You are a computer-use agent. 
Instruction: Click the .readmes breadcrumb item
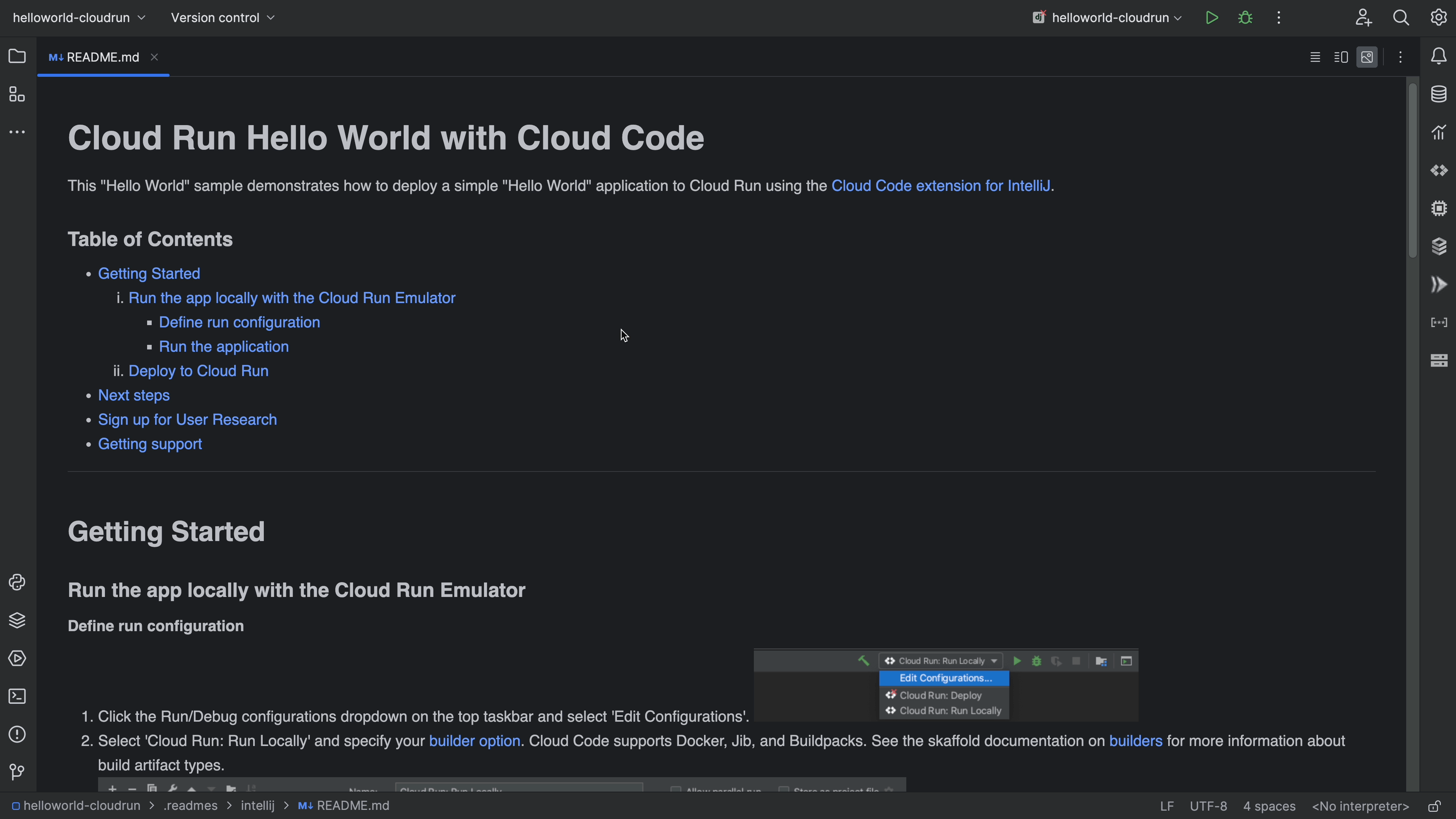point(190,806)
